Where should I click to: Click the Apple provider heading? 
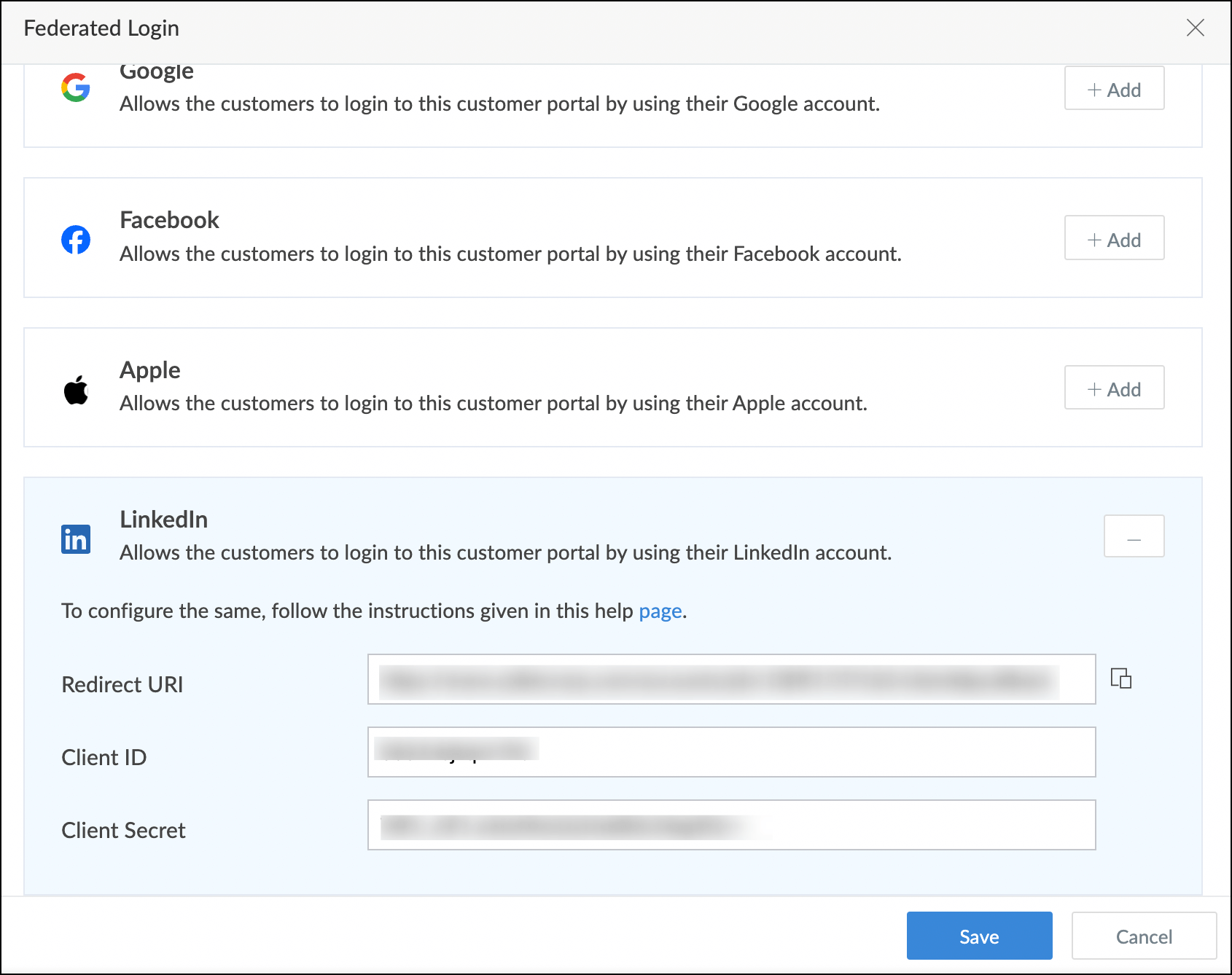[x=150, y=370]
